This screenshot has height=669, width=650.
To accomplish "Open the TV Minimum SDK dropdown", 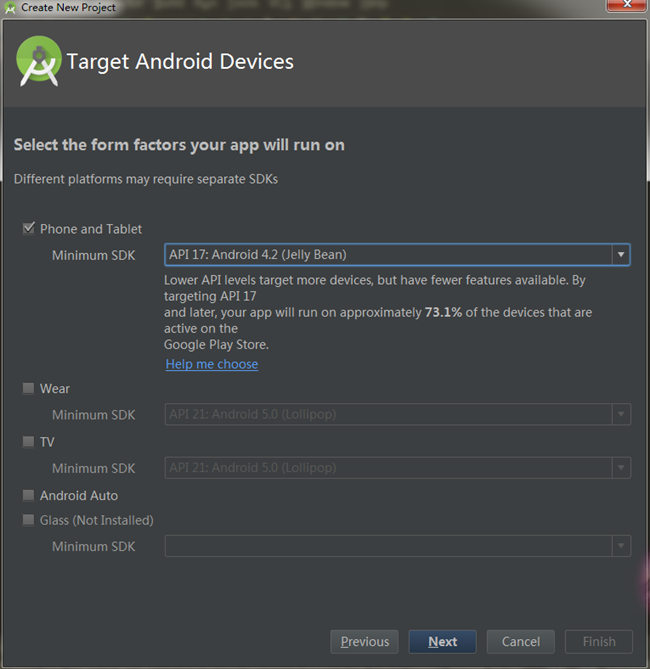I will (x=397, y=468).
